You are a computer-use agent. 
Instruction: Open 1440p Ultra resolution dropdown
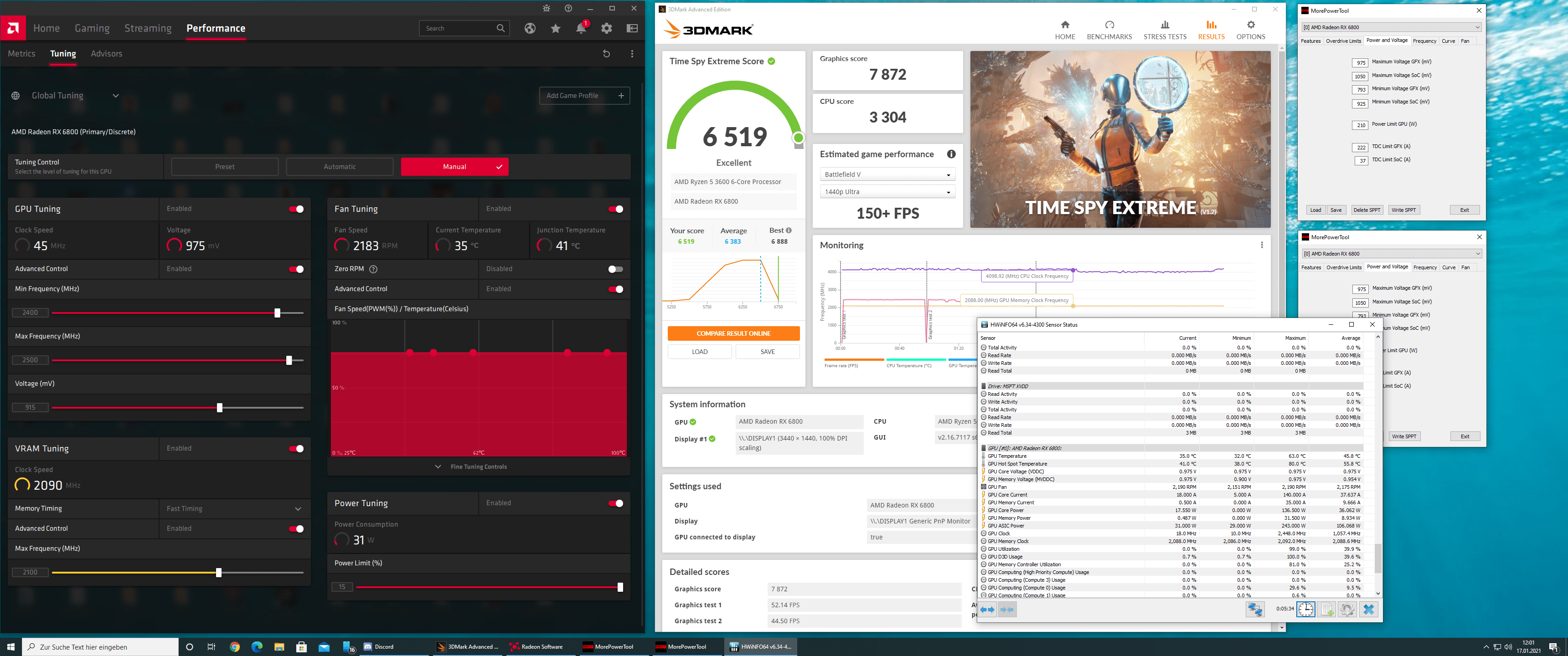pyautogui.click(x=887, y=192)
